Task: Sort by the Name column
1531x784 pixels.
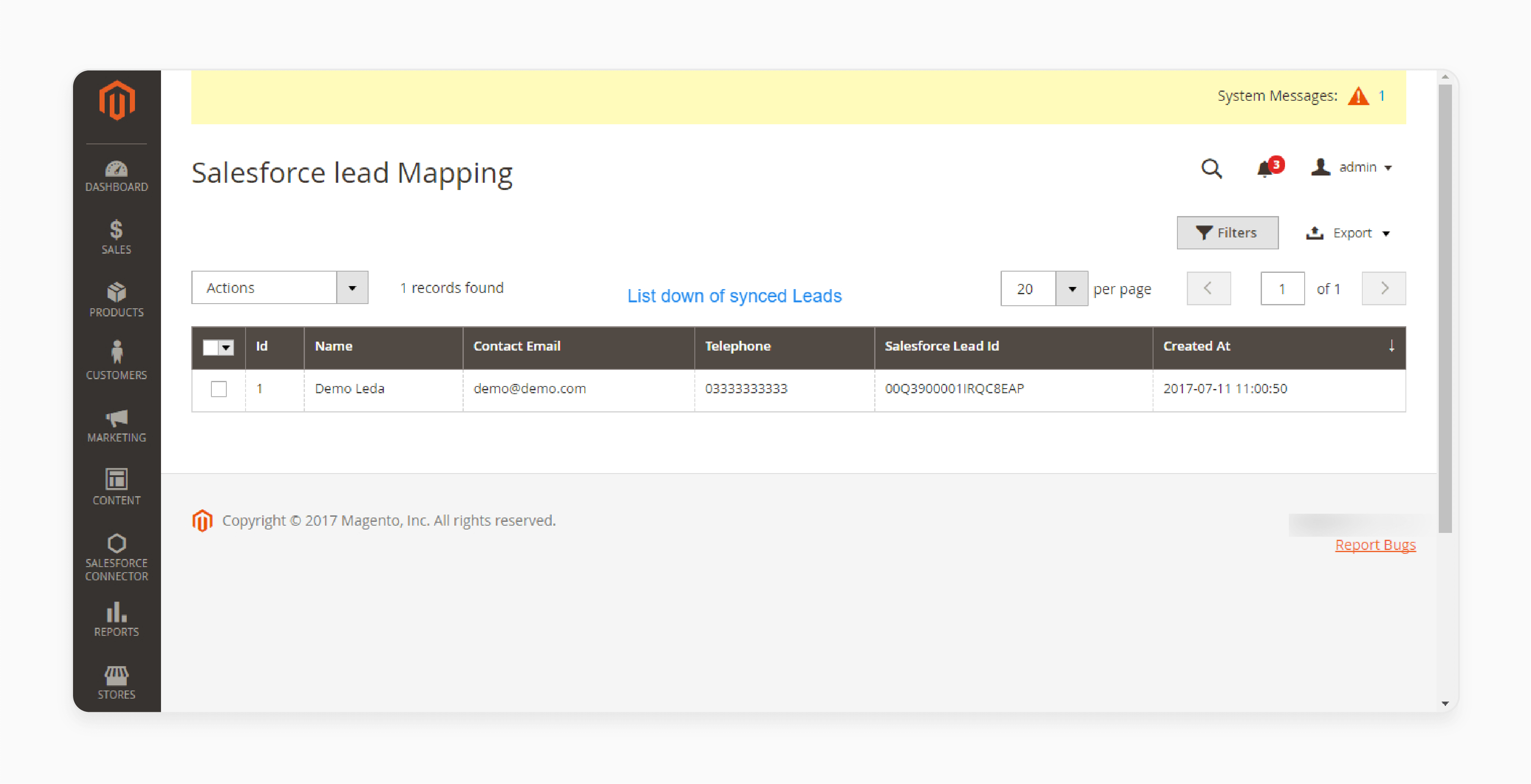Action: coord(383,347)
